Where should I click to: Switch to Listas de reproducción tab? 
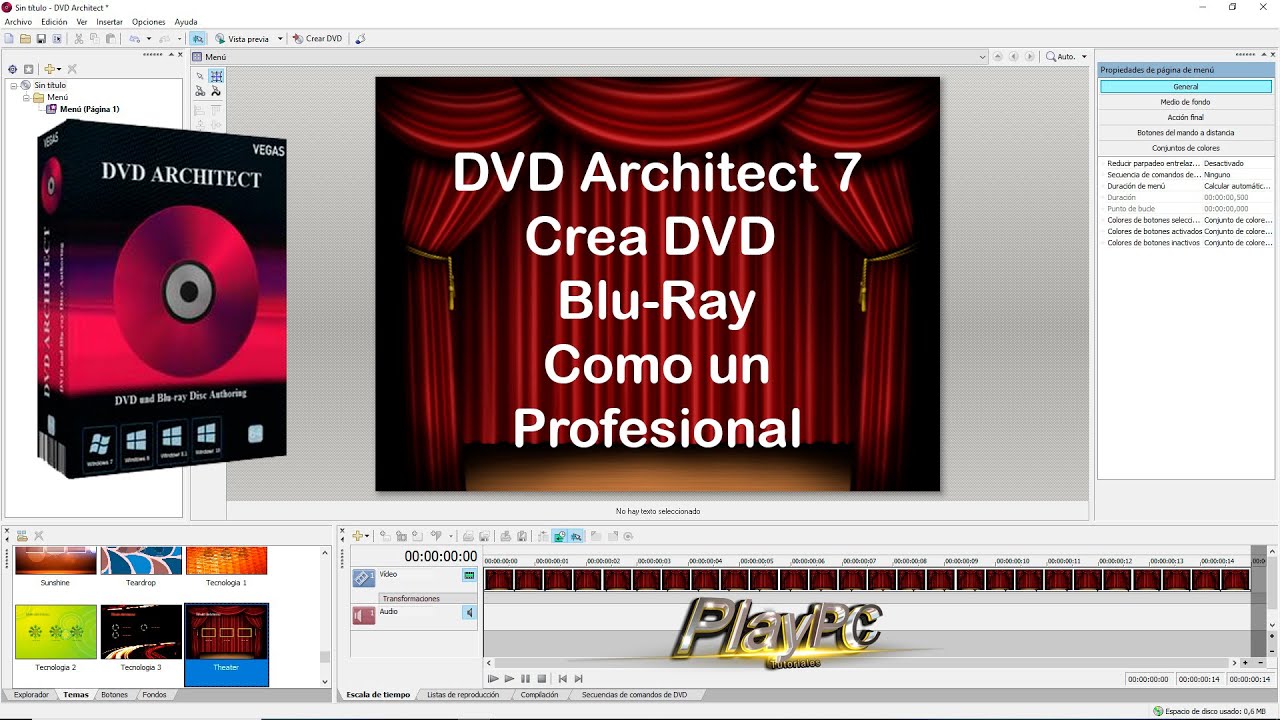(463, 694)
